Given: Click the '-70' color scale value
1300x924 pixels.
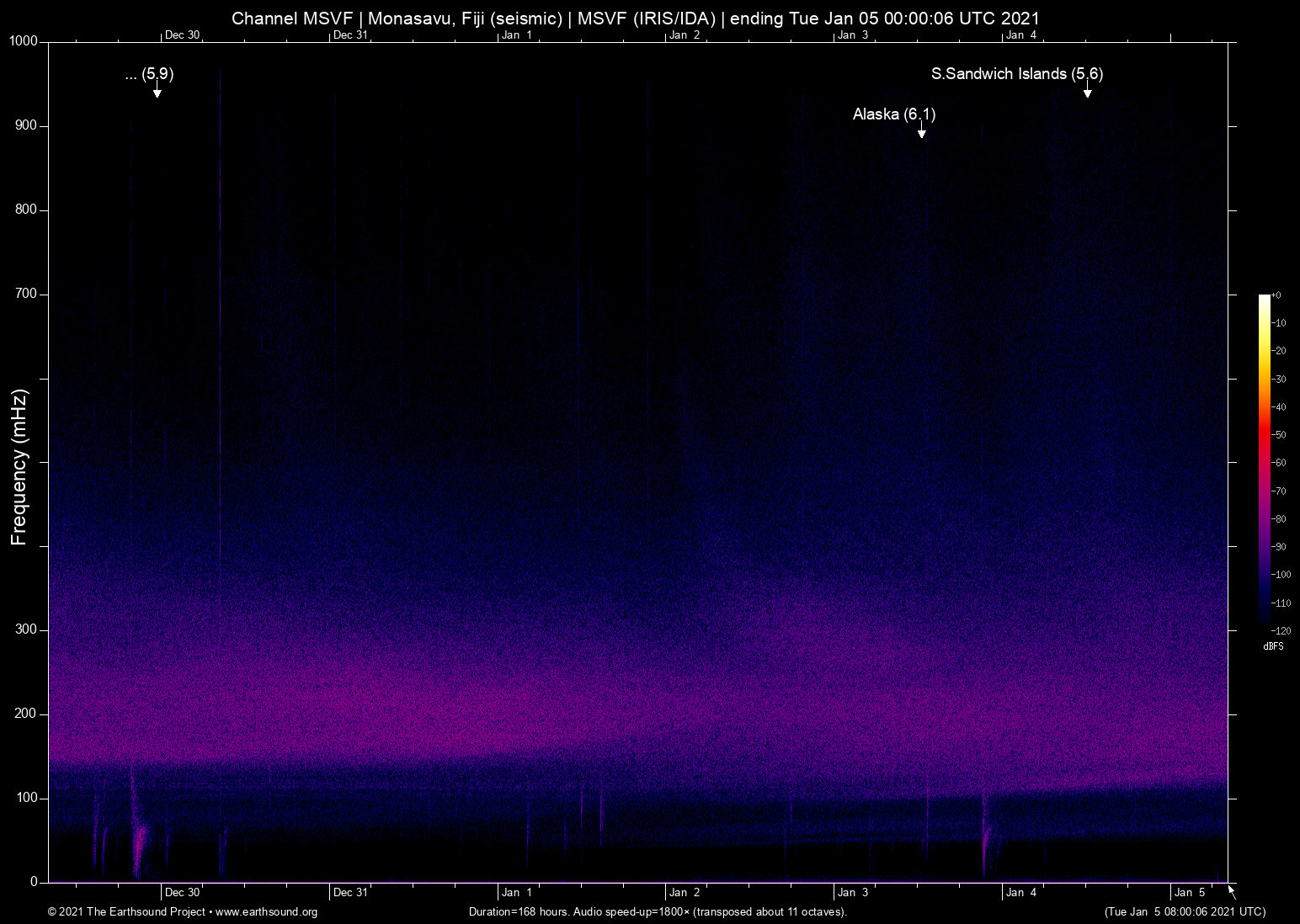Looking at the screenshot, I should tap(1278, 491).
